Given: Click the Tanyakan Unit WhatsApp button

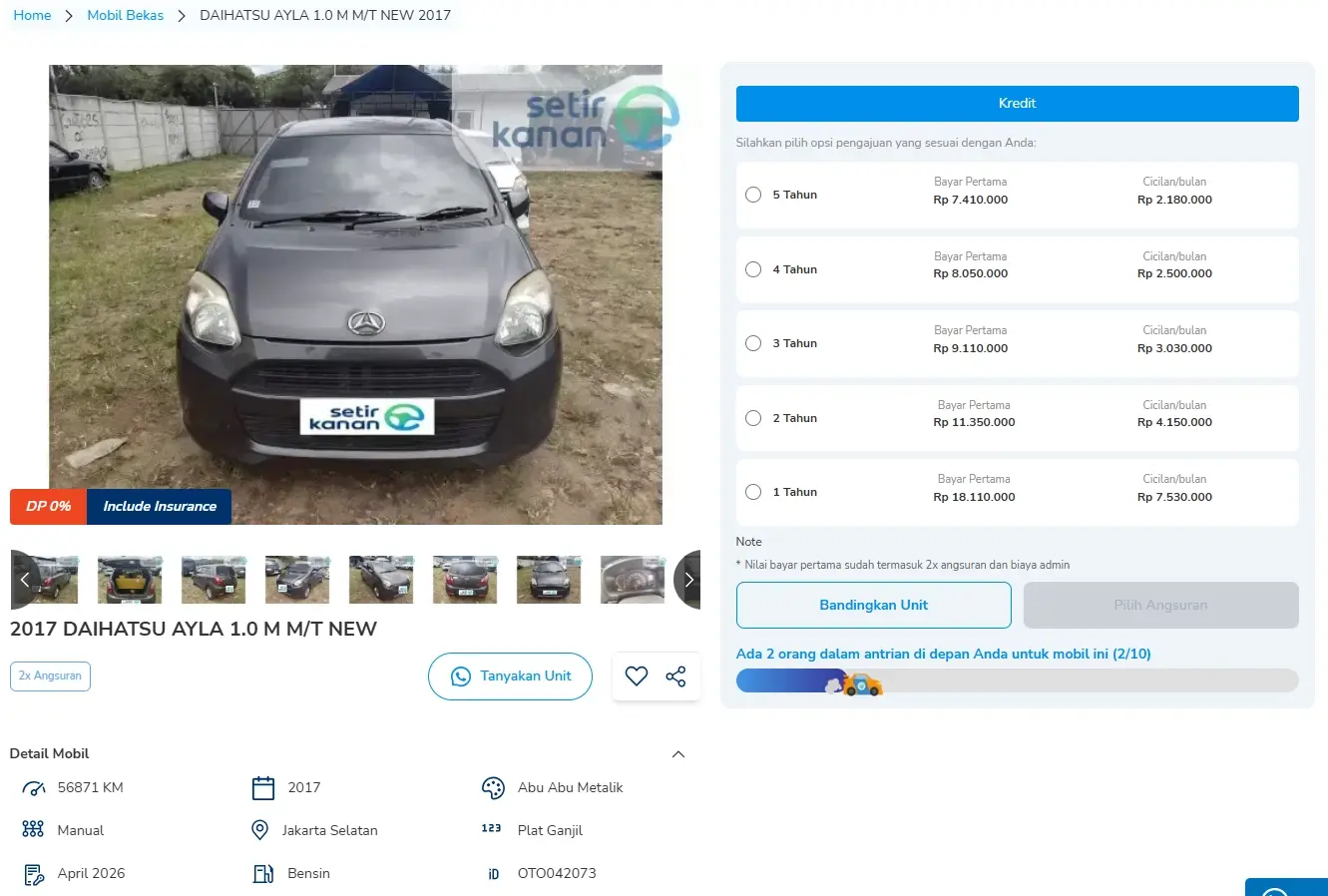Looking at the screenshot, I should click(510, 676).
